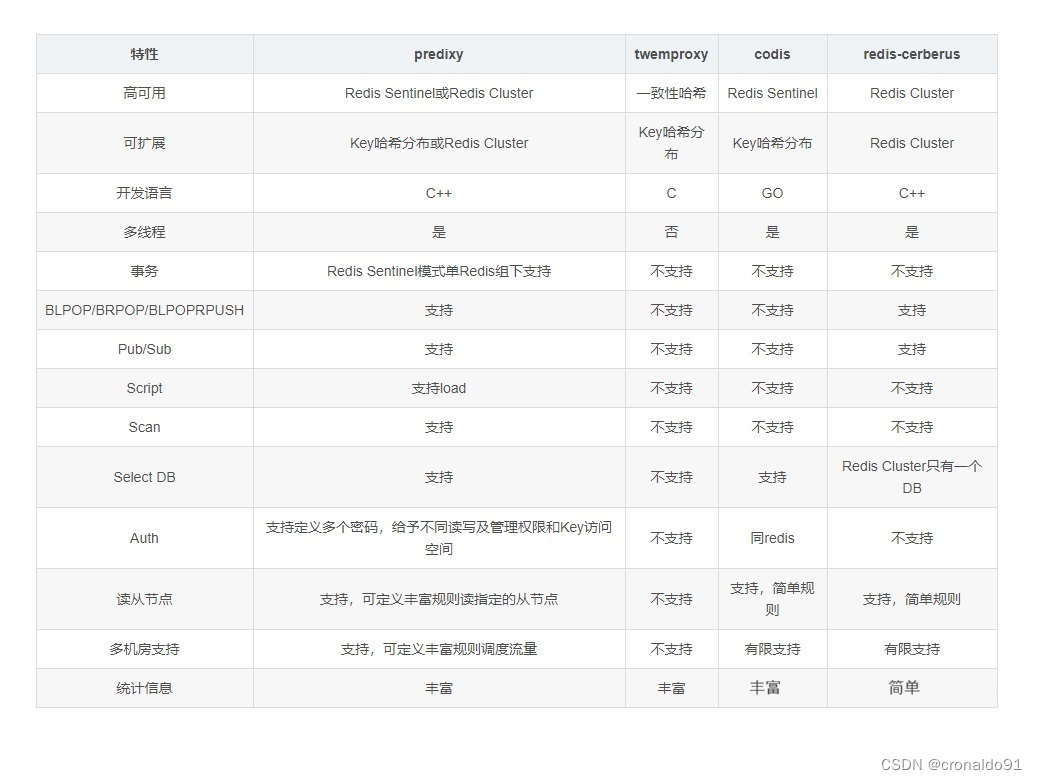Select 'Redis Sentinel模式单Redis组下支持' cell
Screen dimensions: 1037x780
click(x=438, y=271)
